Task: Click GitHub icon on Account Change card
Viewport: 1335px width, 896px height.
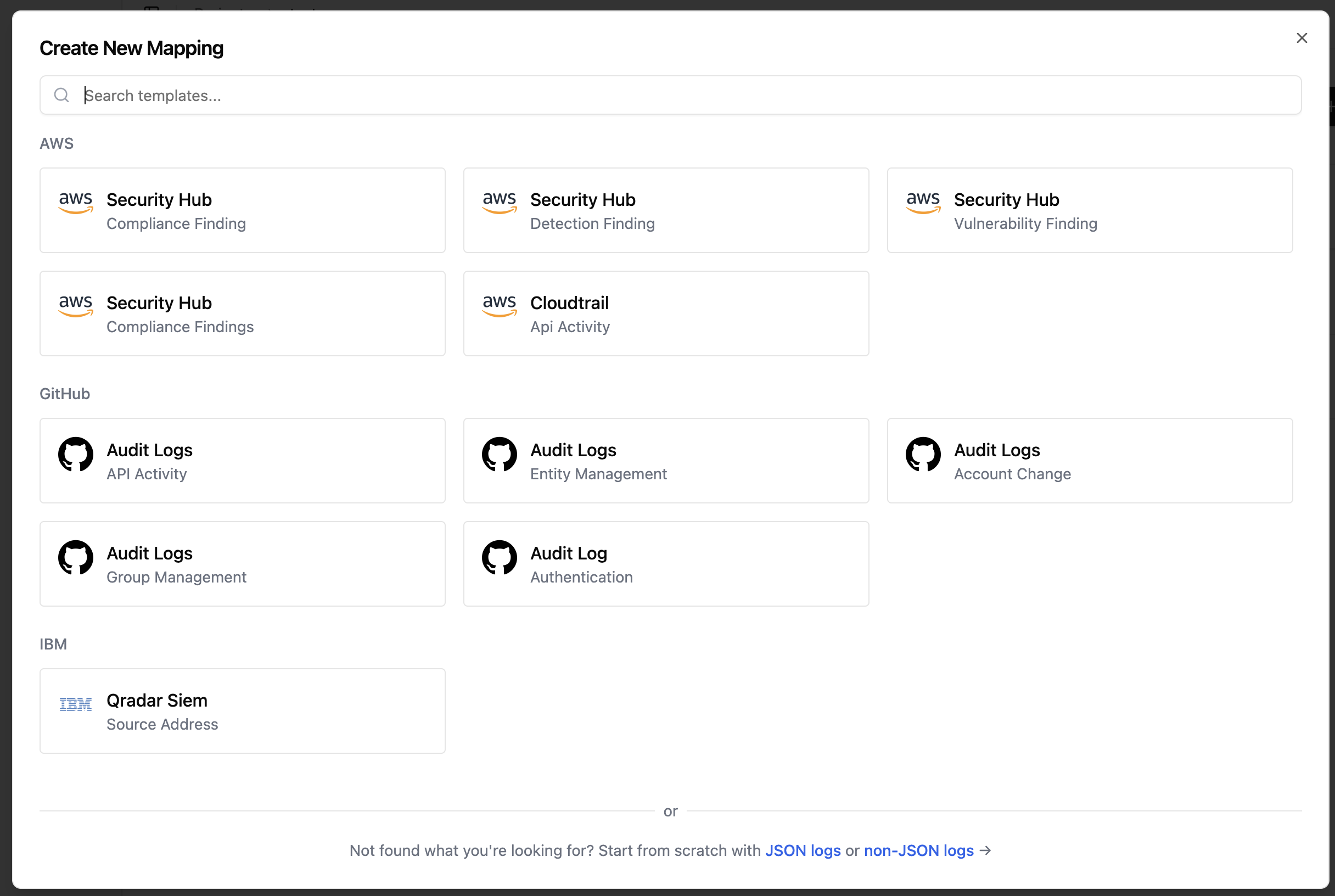Action: coord(923,454)
